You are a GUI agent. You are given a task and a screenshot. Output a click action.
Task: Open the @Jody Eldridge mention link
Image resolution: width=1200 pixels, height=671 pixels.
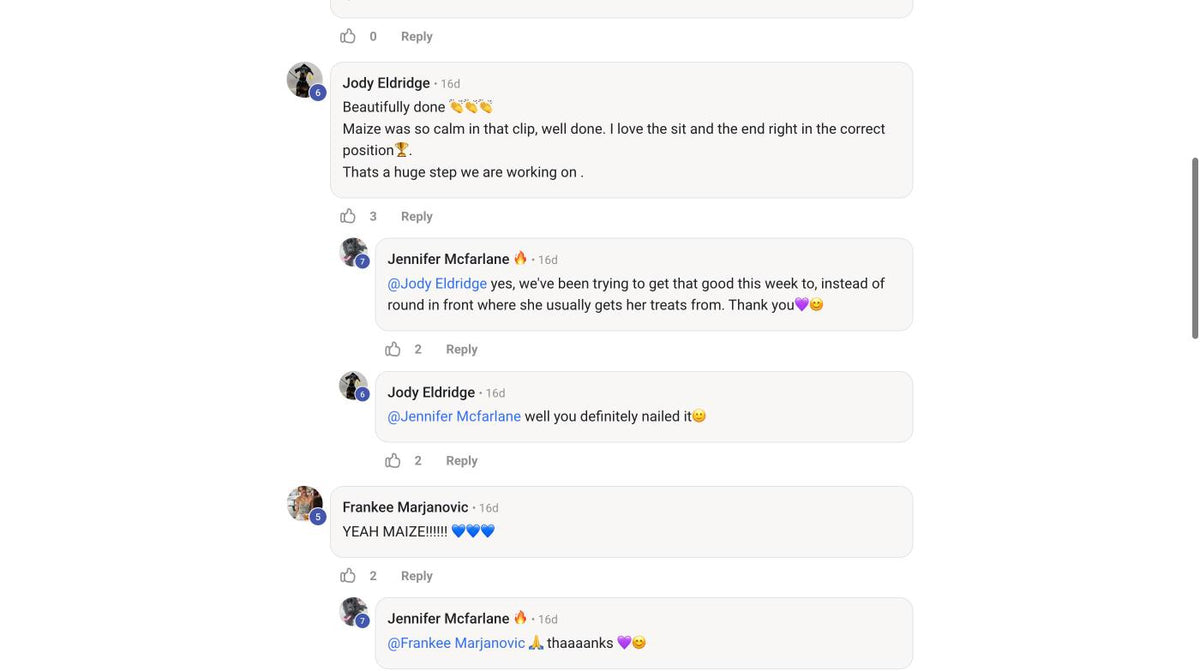(437, 283)
